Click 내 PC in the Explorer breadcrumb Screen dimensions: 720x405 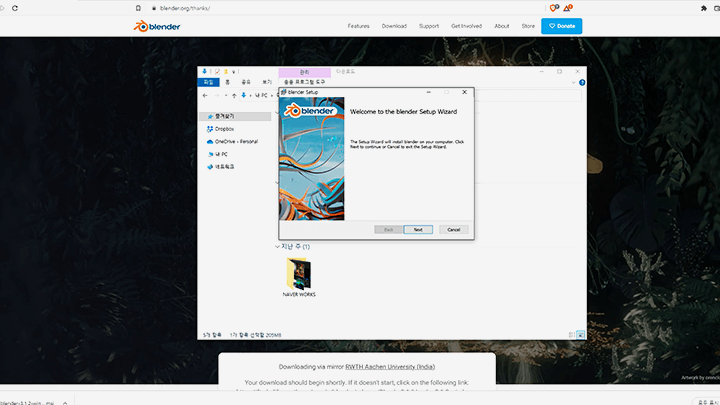click(261, 96)
